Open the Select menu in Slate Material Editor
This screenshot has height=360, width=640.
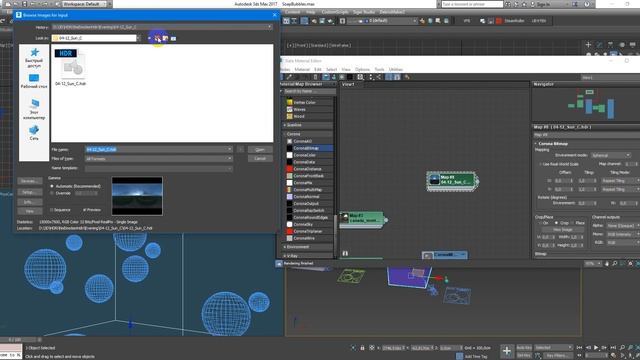coord(331,69)
